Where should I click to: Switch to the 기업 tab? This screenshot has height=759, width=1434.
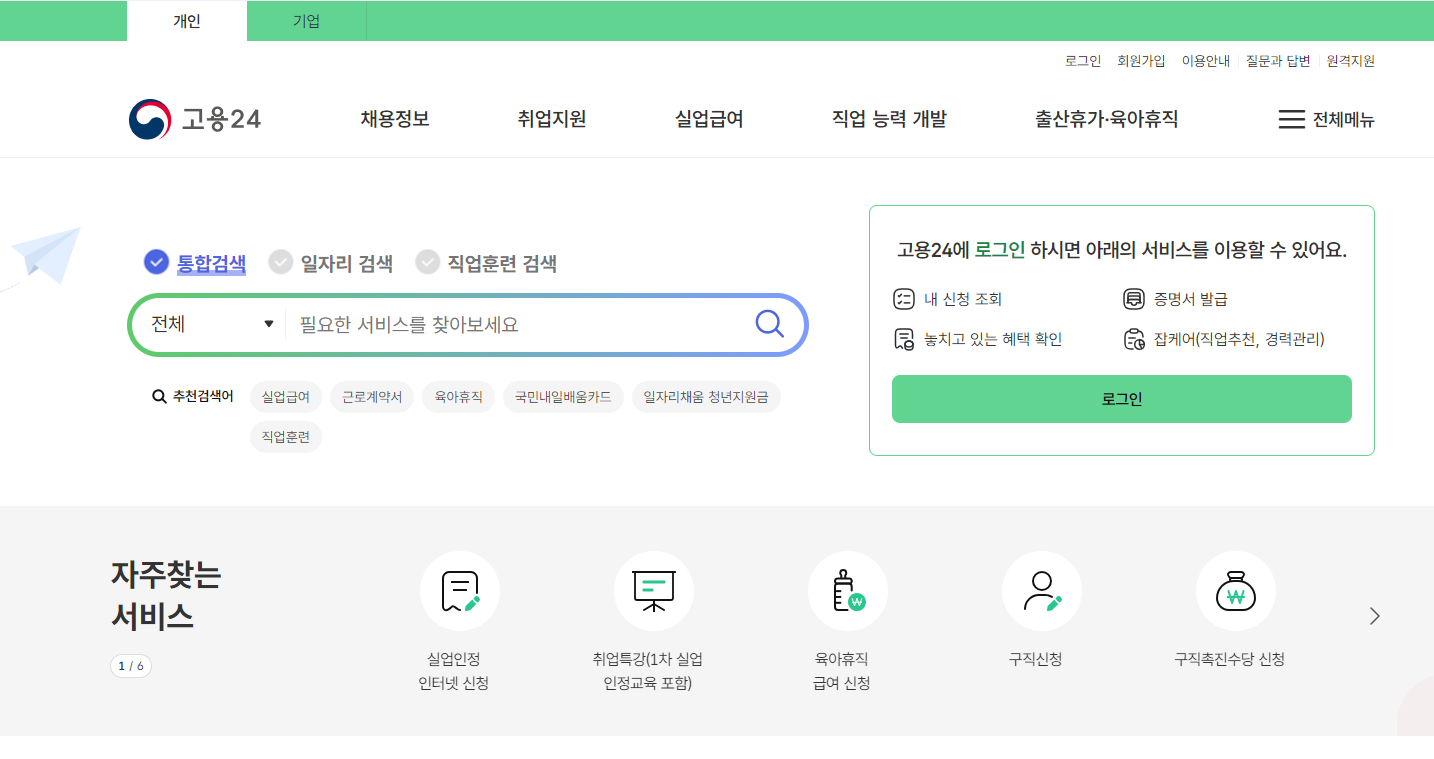(307, 21)
